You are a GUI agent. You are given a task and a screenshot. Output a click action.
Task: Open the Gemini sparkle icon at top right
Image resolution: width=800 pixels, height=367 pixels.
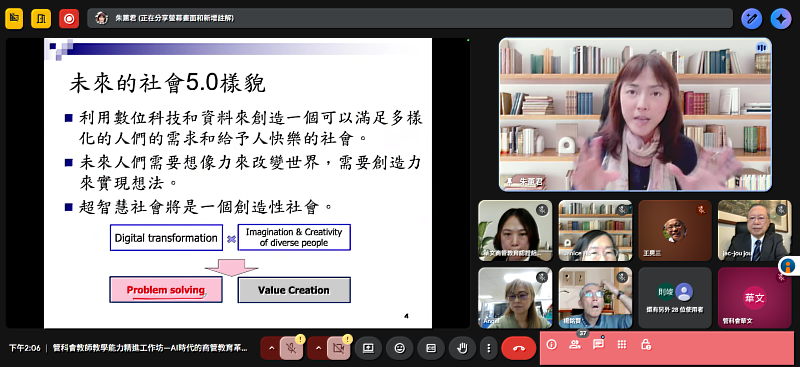(781, 19)
